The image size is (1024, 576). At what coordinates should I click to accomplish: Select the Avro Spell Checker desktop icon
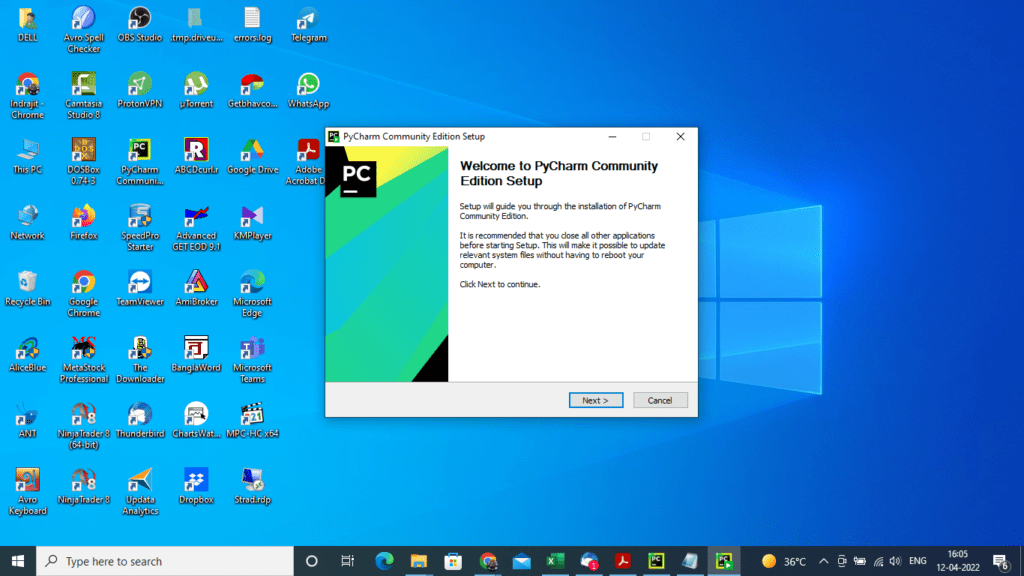click(84, 30)
